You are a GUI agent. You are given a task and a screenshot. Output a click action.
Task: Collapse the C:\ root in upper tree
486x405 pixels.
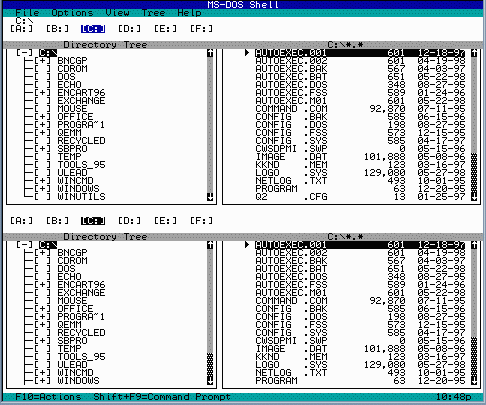pos(25,53)
